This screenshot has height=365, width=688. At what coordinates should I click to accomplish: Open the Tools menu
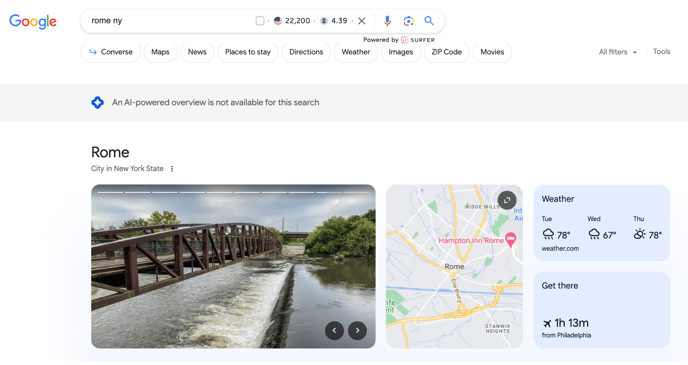(661, 51)
